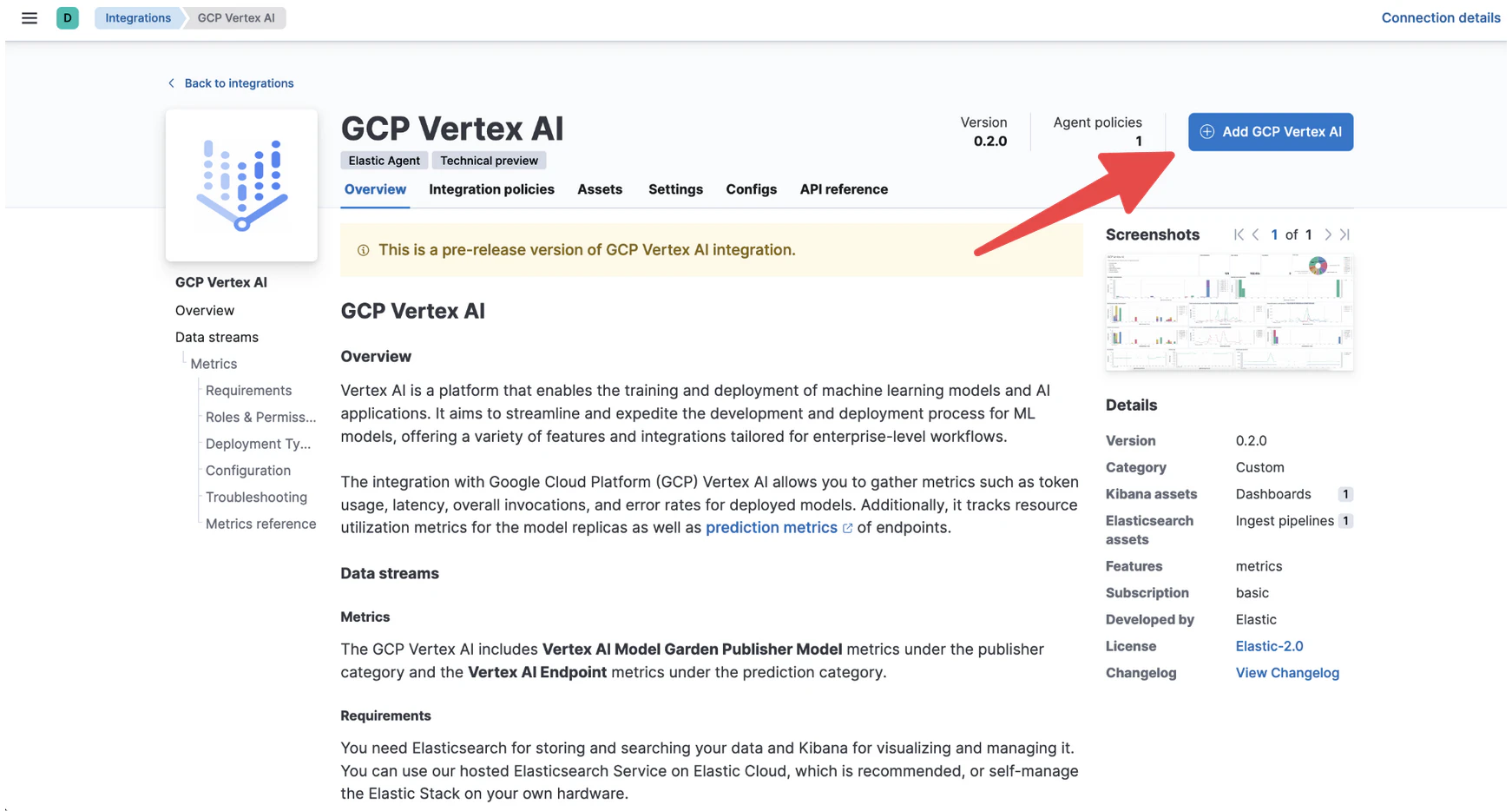
Task: Jump to Deployment Ty... in sidebar
Action: tap(258, 444)
